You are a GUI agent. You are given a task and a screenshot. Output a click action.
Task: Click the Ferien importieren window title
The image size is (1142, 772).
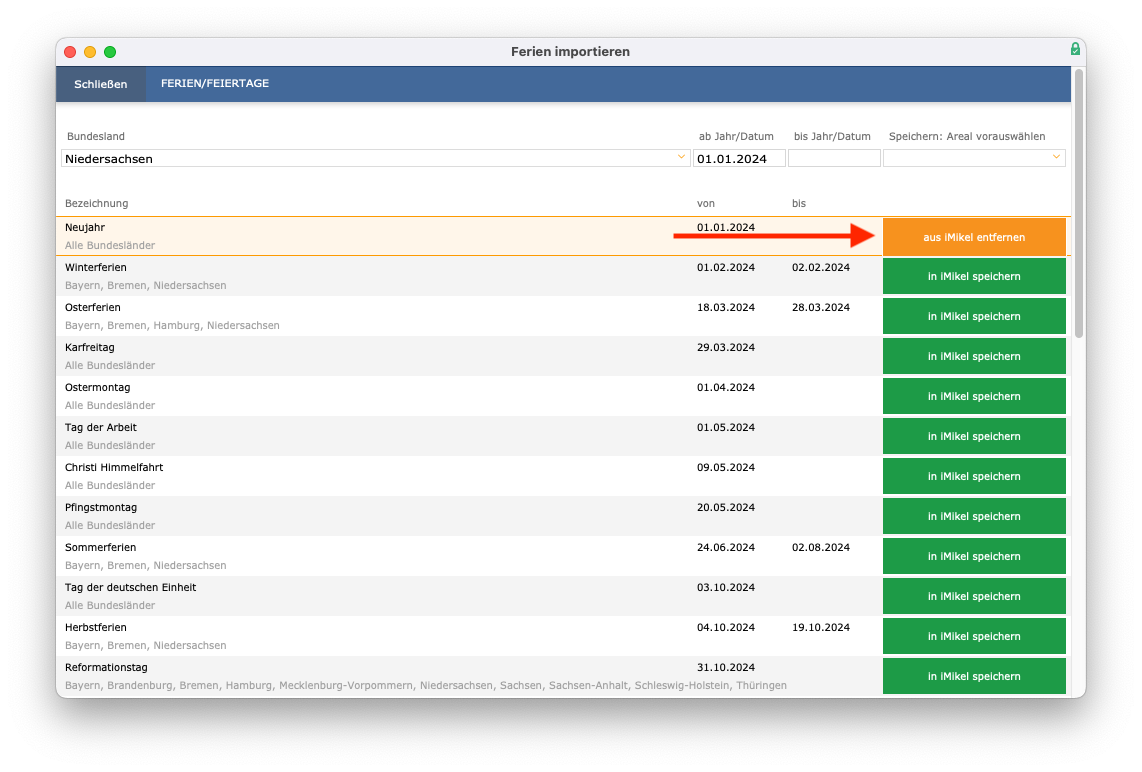[570, 52]
